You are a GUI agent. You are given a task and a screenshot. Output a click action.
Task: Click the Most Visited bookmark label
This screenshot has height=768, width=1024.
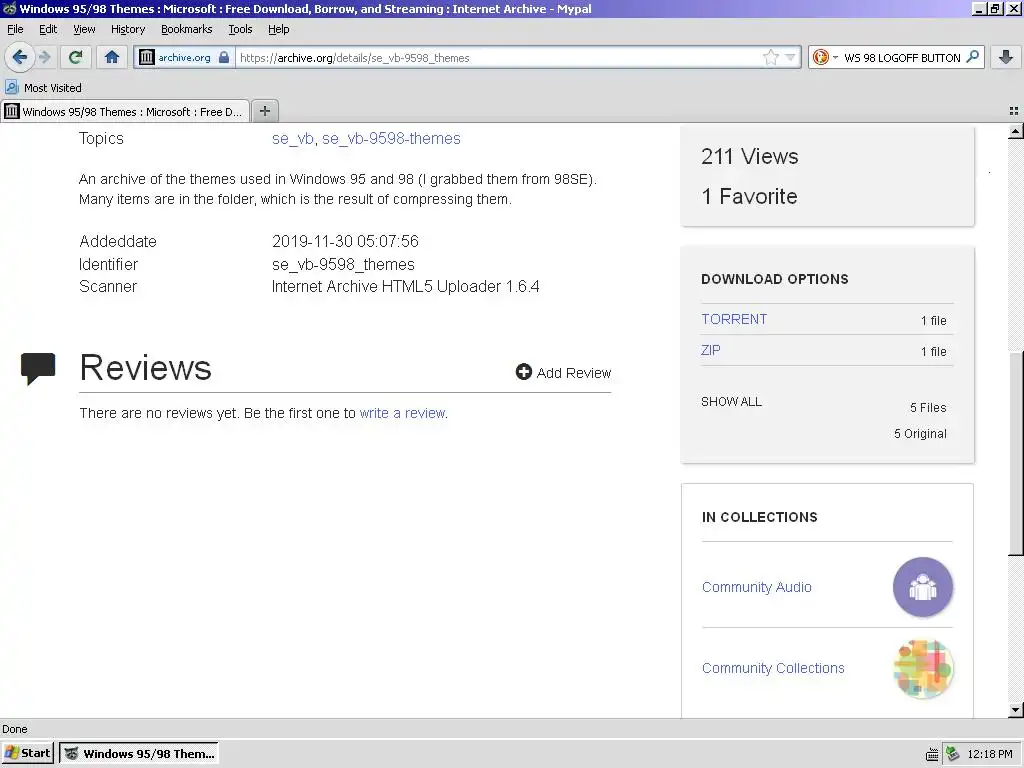coord(53,88)
